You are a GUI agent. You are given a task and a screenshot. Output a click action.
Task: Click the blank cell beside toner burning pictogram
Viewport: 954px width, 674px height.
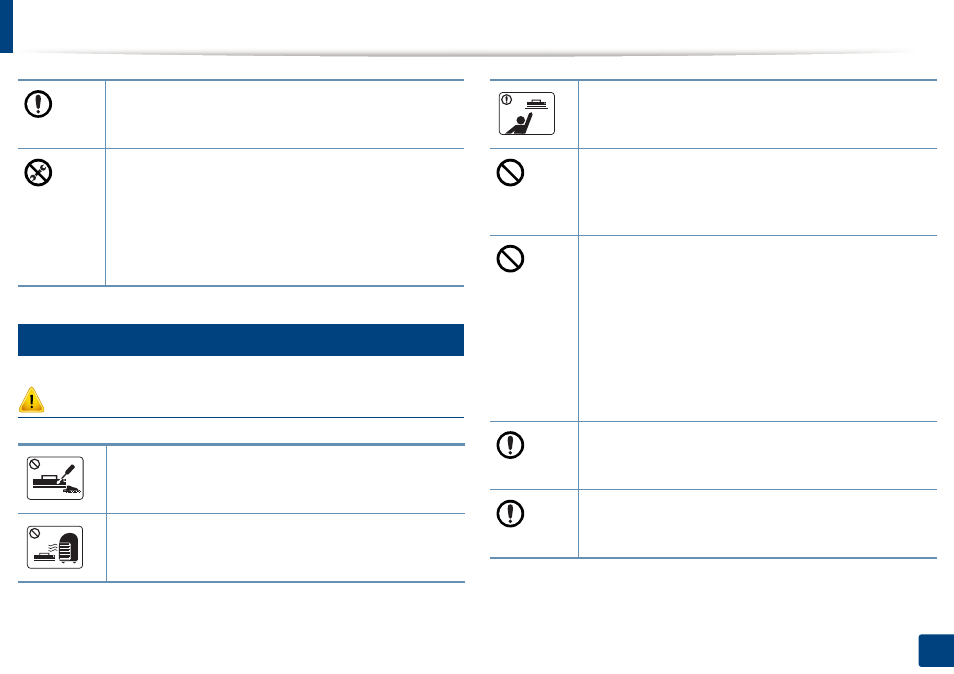285,479
